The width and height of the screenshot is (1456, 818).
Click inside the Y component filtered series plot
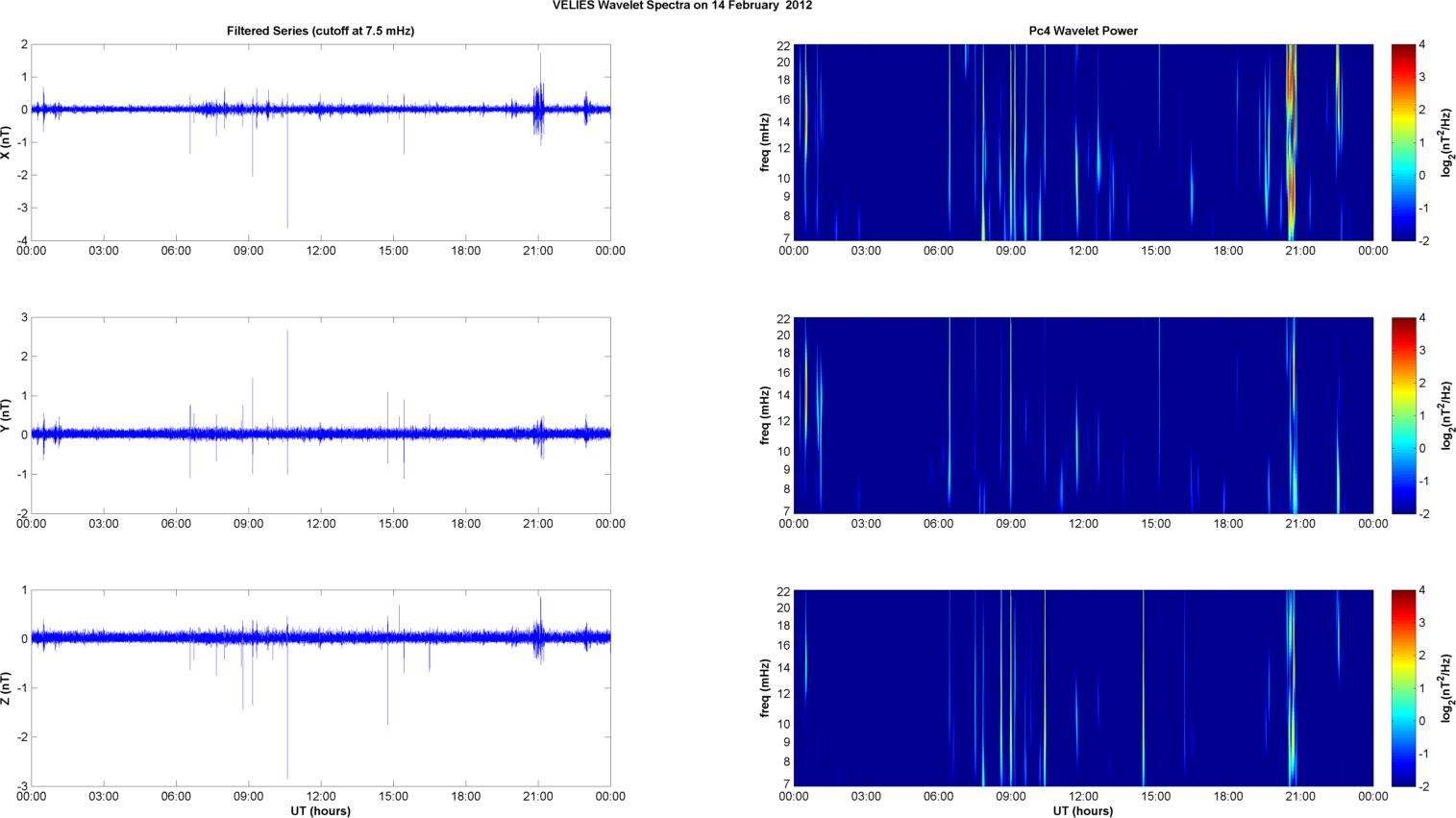tap(321, 415)
